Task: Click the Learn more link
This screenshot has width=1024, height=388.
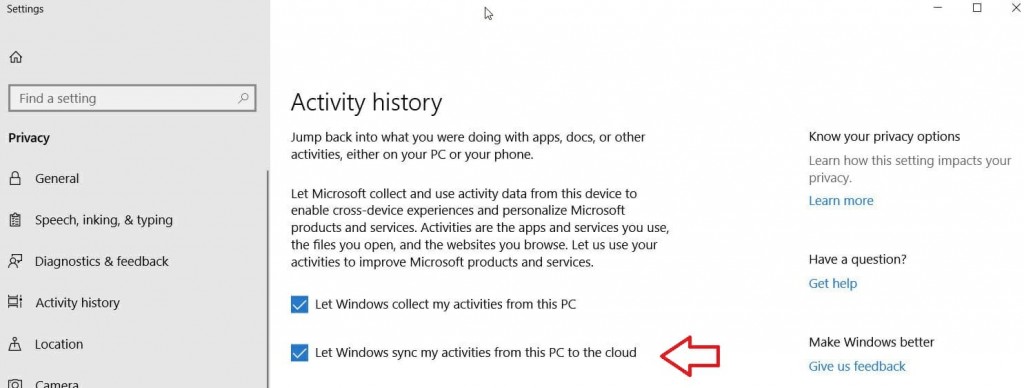Action: (x=840, y=201)
